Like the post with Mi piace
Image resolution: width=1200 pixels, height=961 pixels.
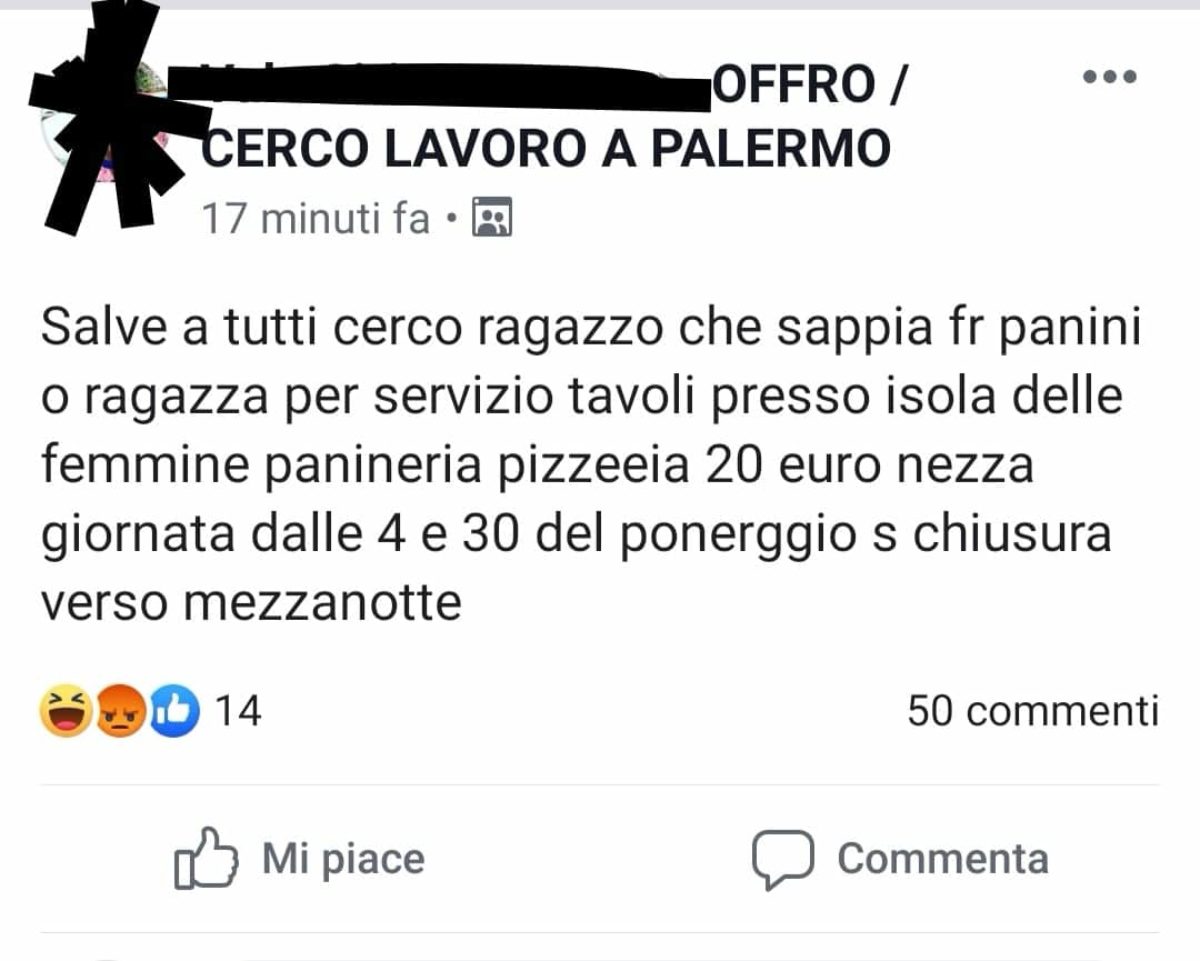(300, 858)
